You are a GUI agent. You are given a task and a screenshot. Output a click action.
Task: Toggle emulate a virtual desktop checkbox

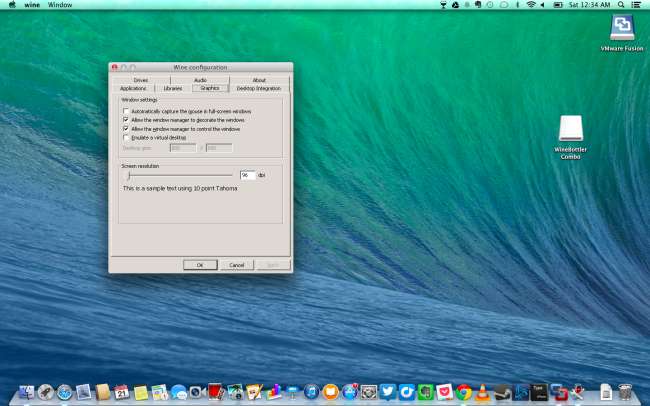tap(126, 138)
